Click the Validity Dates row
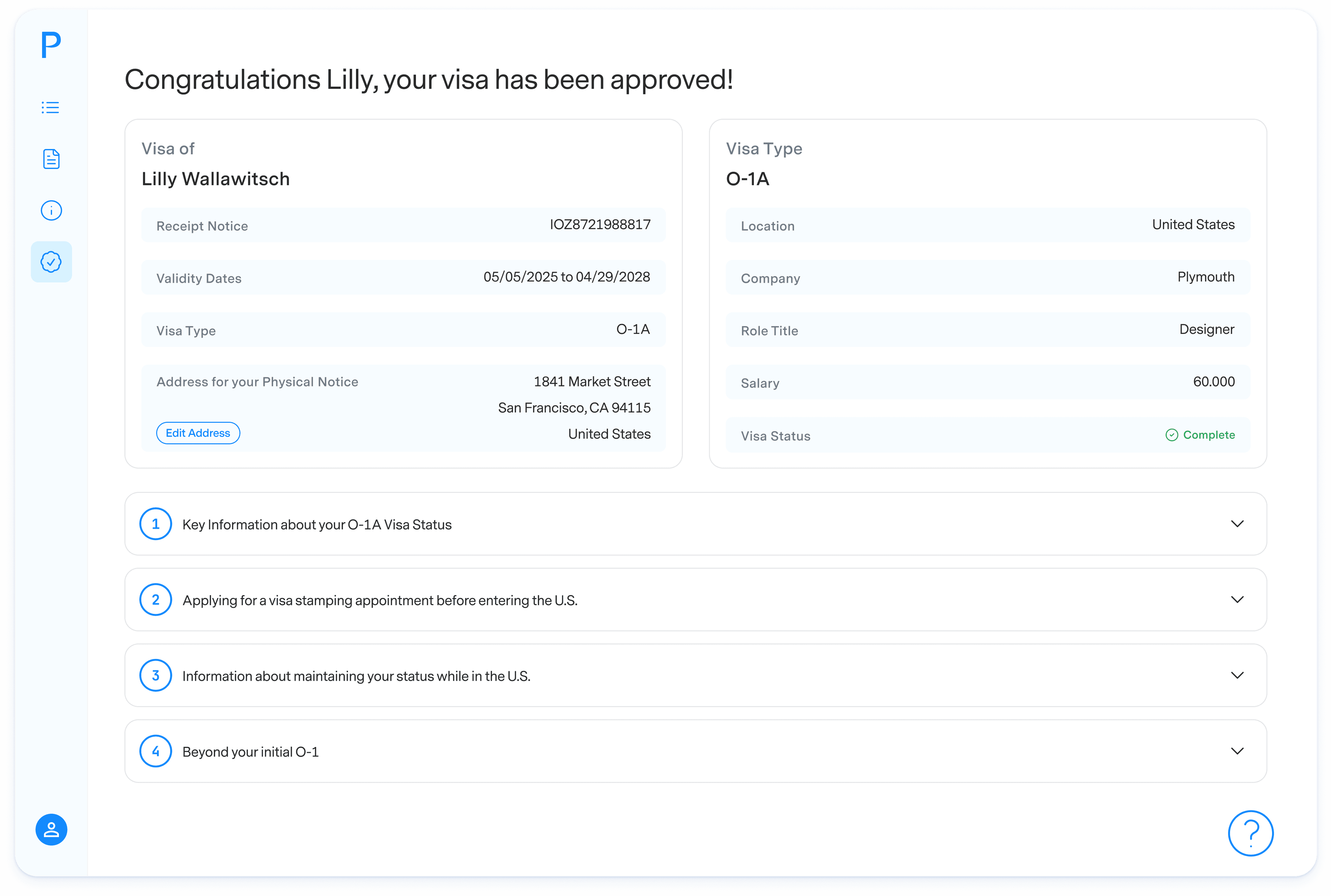The height and width of the screenshot is (896, 1331). coord(403,278)
